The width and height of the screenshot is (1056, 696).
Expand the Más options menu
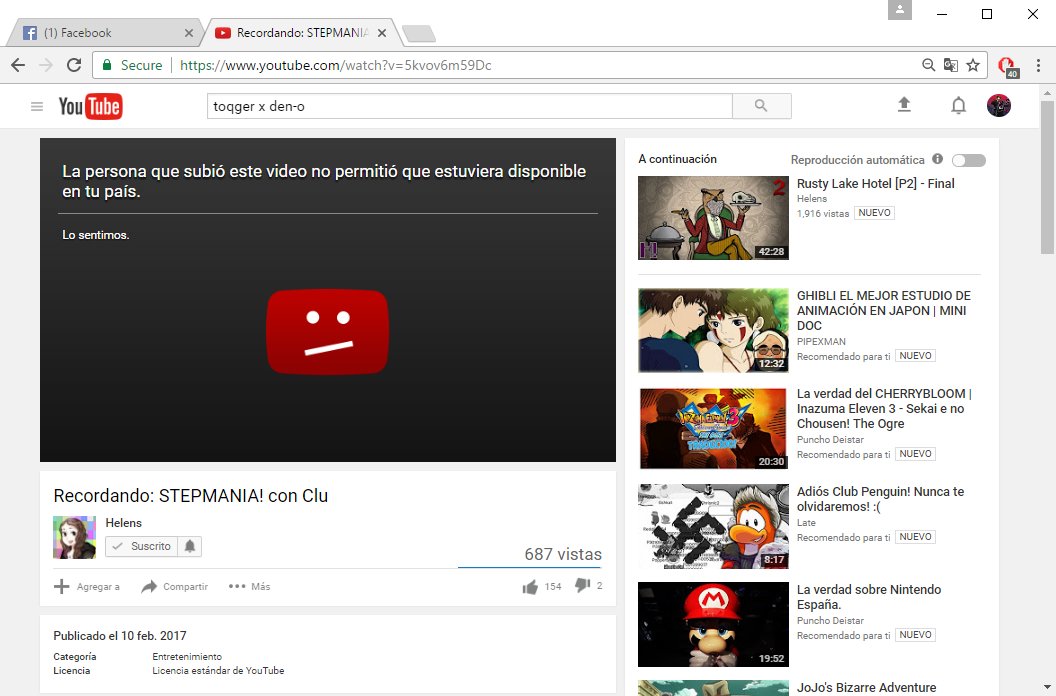[x=249, y=587]
